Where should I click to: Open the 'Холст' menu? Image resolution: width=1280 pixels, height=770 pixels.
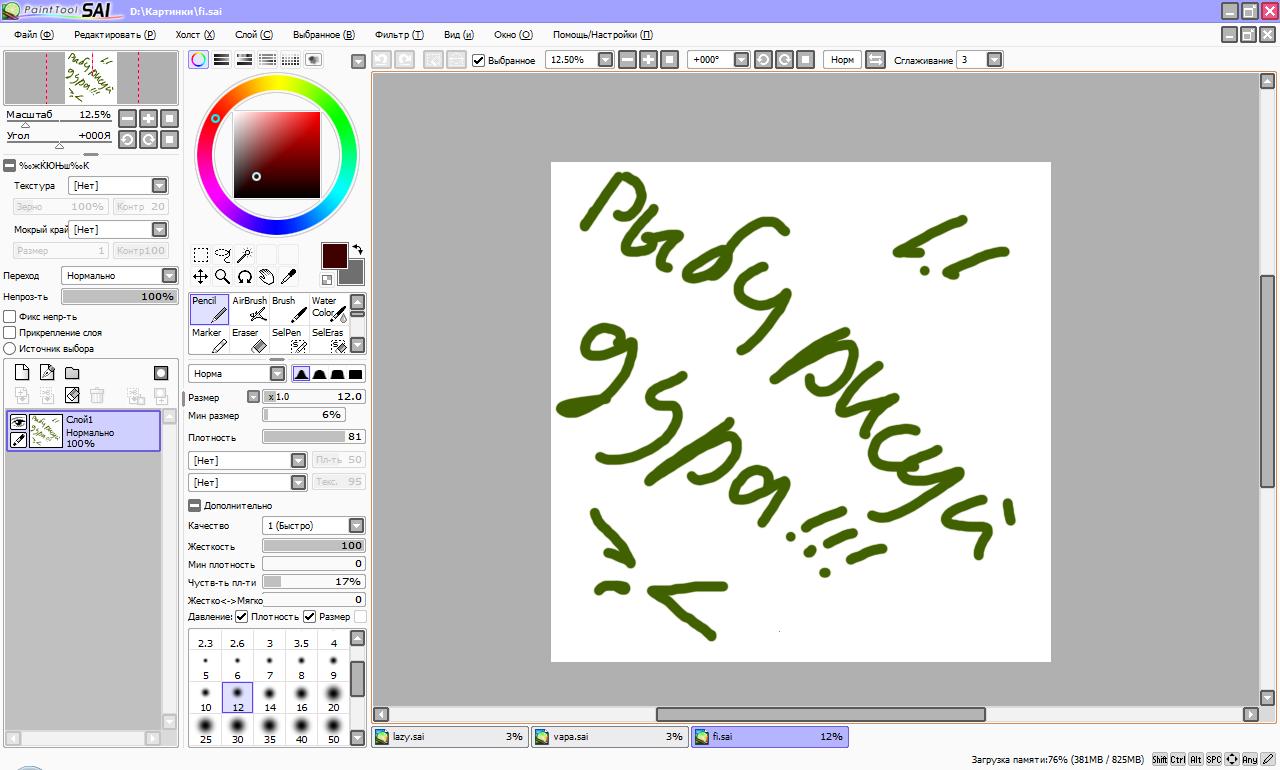195,34
